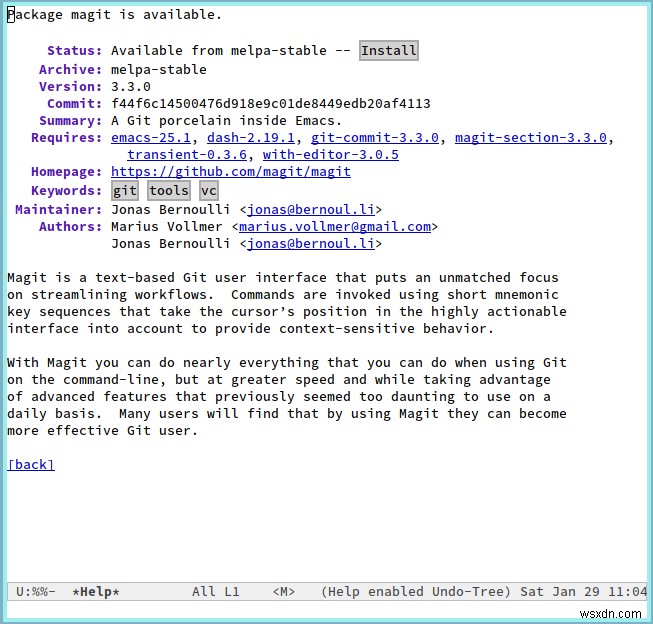653x624 pixels.
Task: Click the 'Maintainer:' field label
Action: pos(59,210)
